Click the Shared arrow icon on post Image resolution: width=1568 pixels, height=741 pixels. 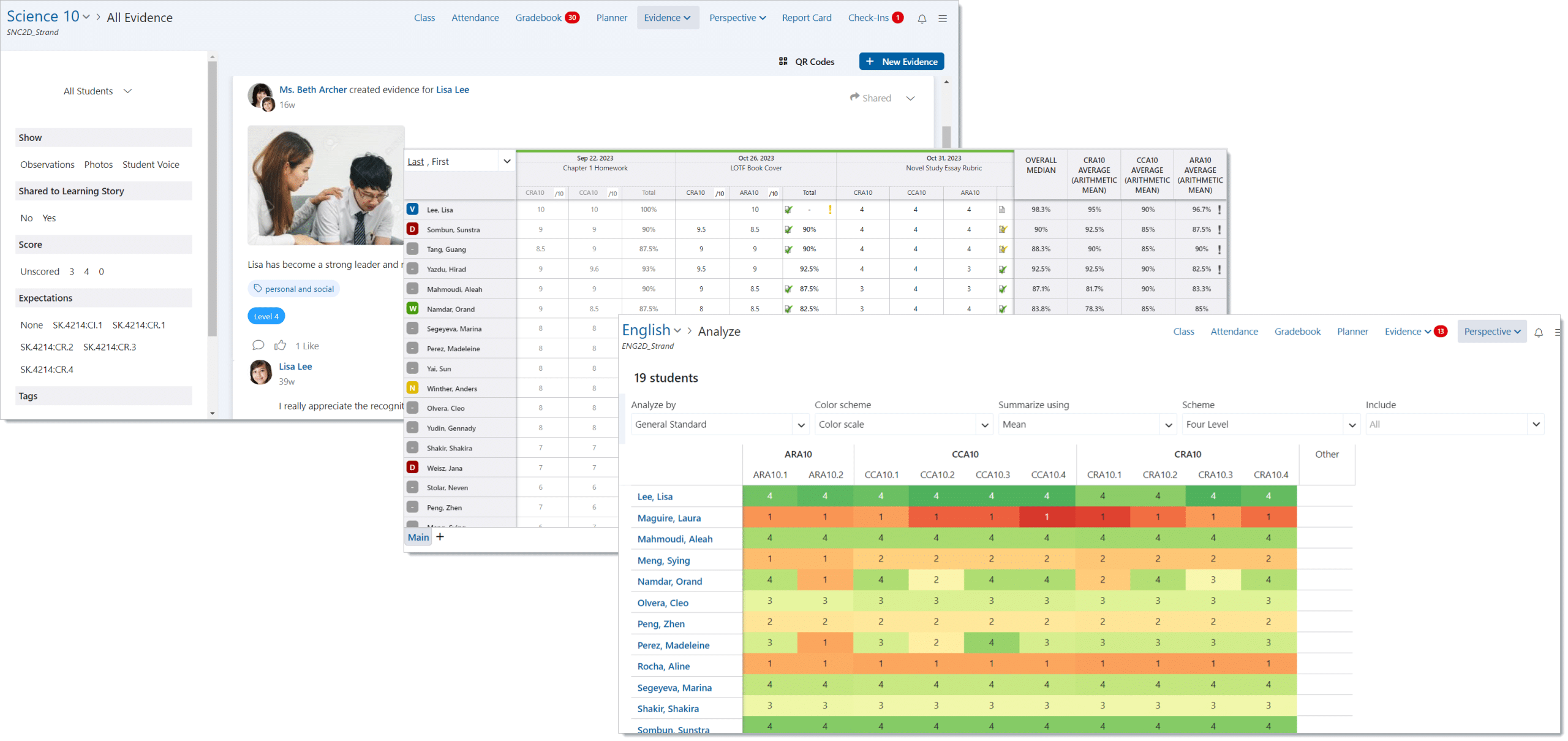tap(854, 97)
